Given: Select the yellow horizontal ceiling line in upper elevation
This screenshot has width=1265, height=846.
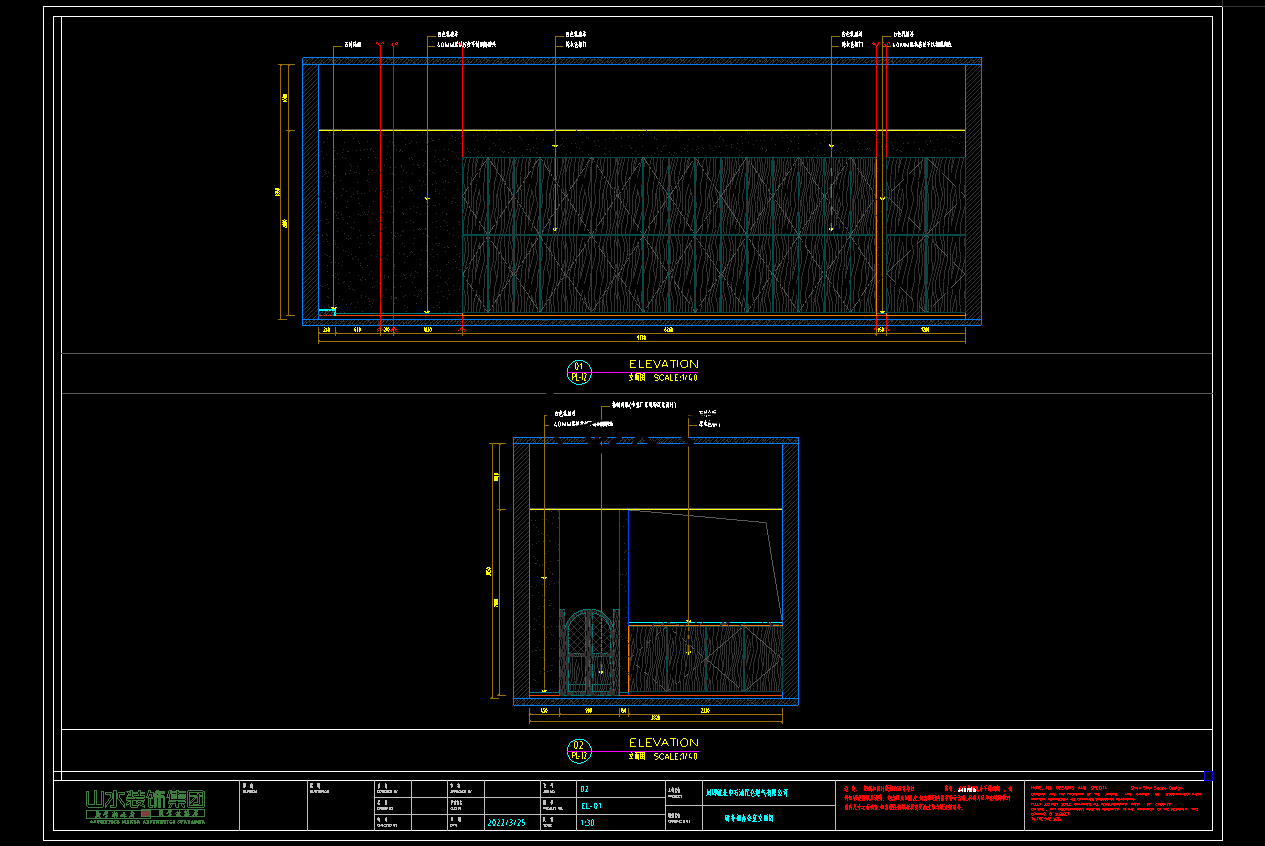Looking at the screenshot, I should click(640, 130).
